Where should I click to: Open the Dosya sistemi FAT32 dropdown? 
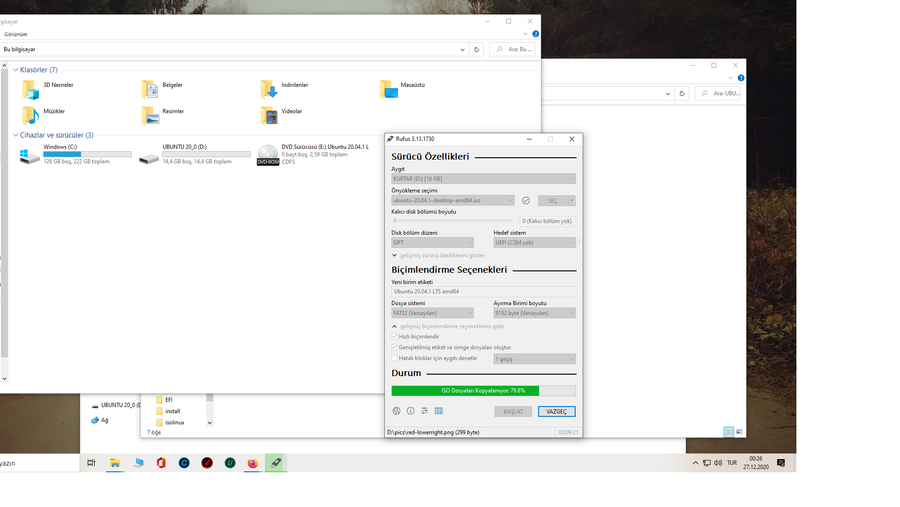432,313
